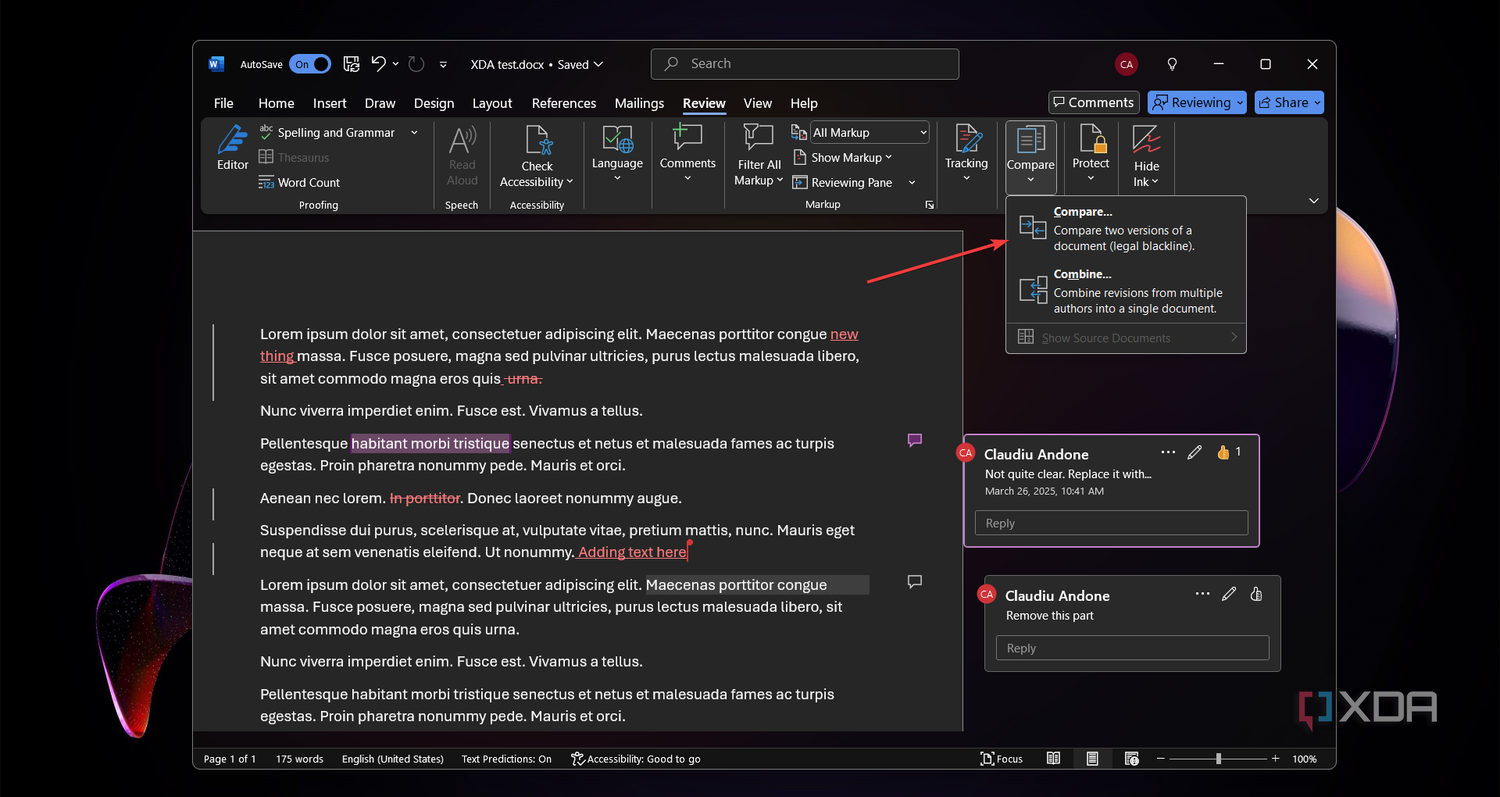Adjust the zoom slider handle
Viewport: 1500px width, 797px height.
1218,759
